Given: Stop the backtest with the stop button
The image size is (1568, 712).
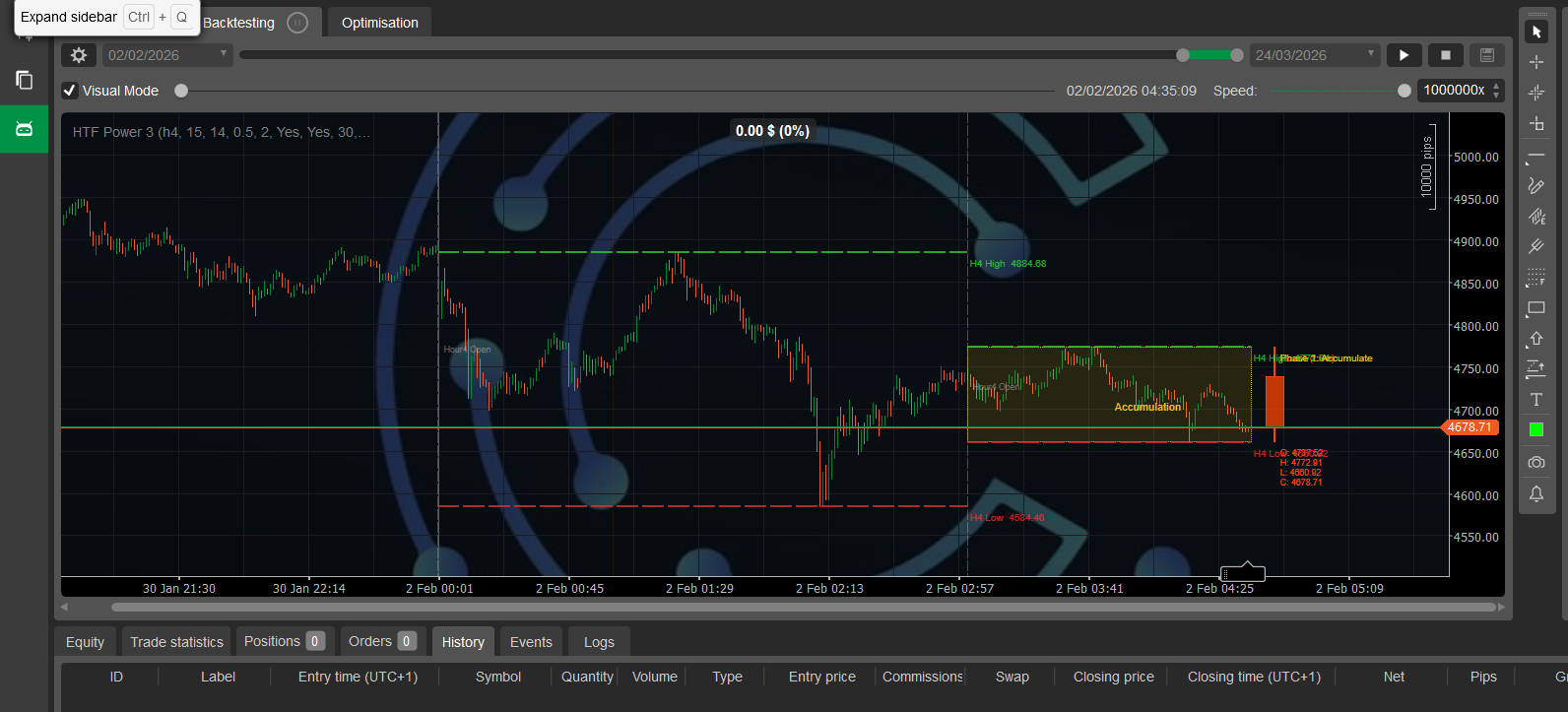Looking at the screenshot, I should tap(1445, 55).
